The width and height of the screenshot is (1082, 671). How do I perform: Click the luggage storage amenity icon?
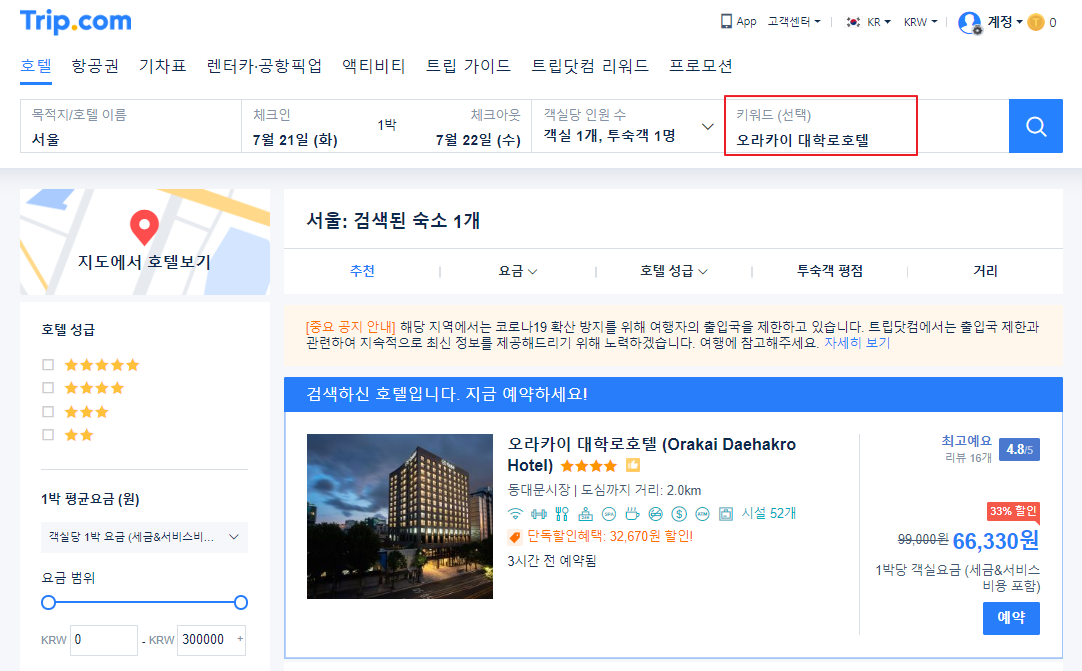tap(725, 514)
